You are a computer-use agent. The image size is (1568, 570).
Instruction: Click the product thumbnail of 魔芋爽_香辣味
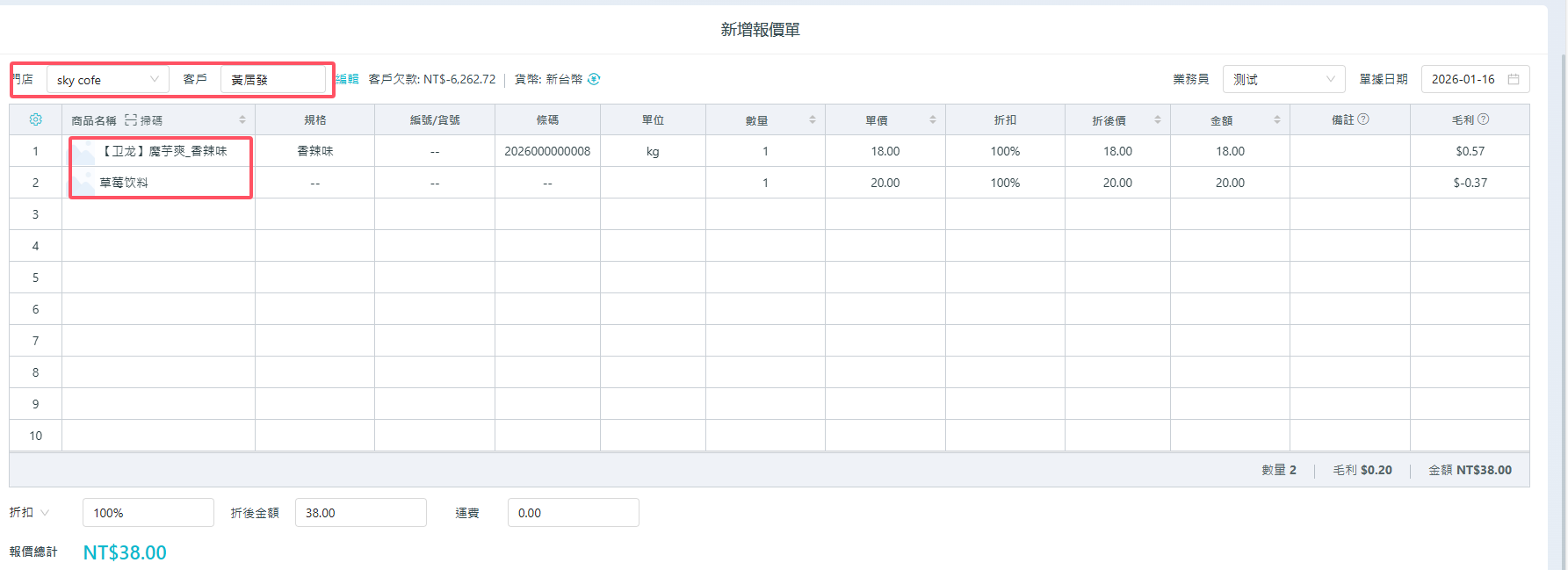tap(85, 152)
